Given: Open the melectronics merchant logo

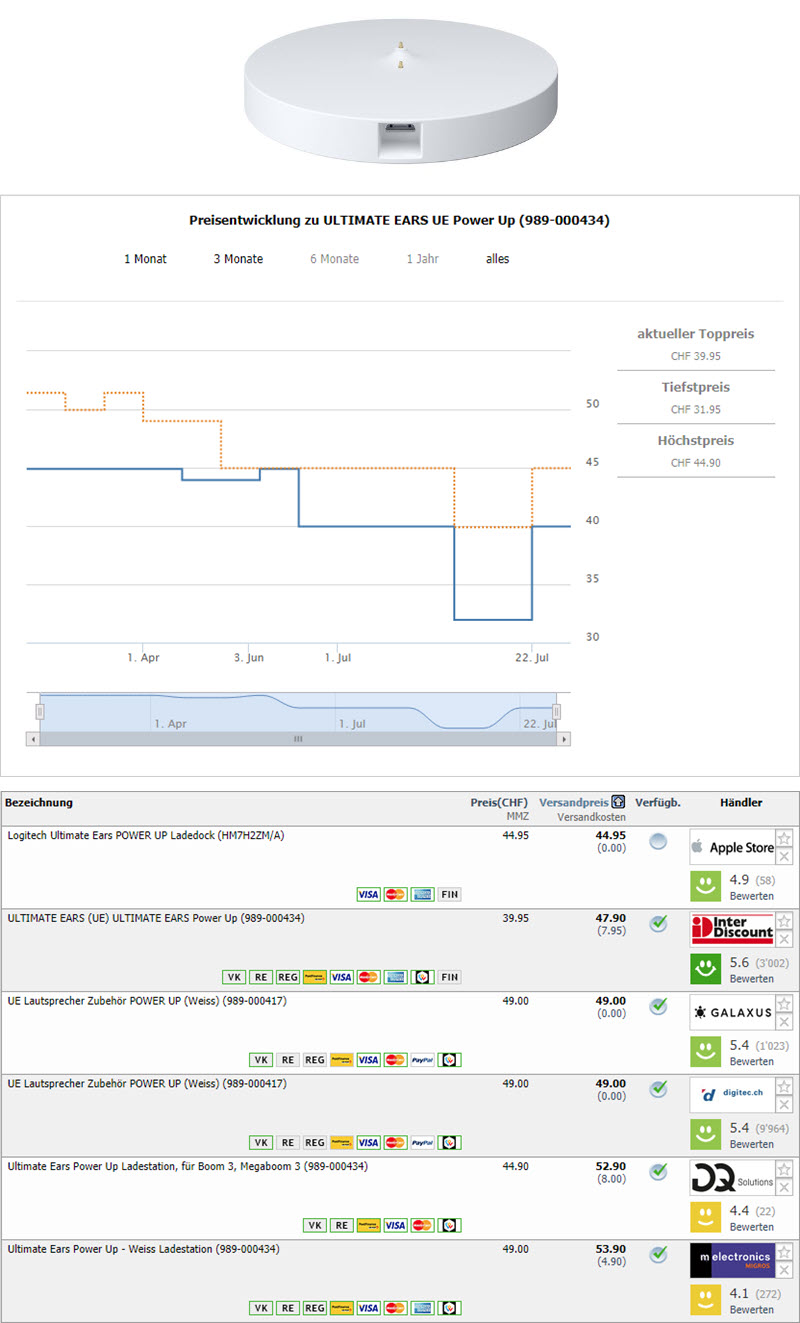Looking at the screenshot, I should coord(732,1260).
